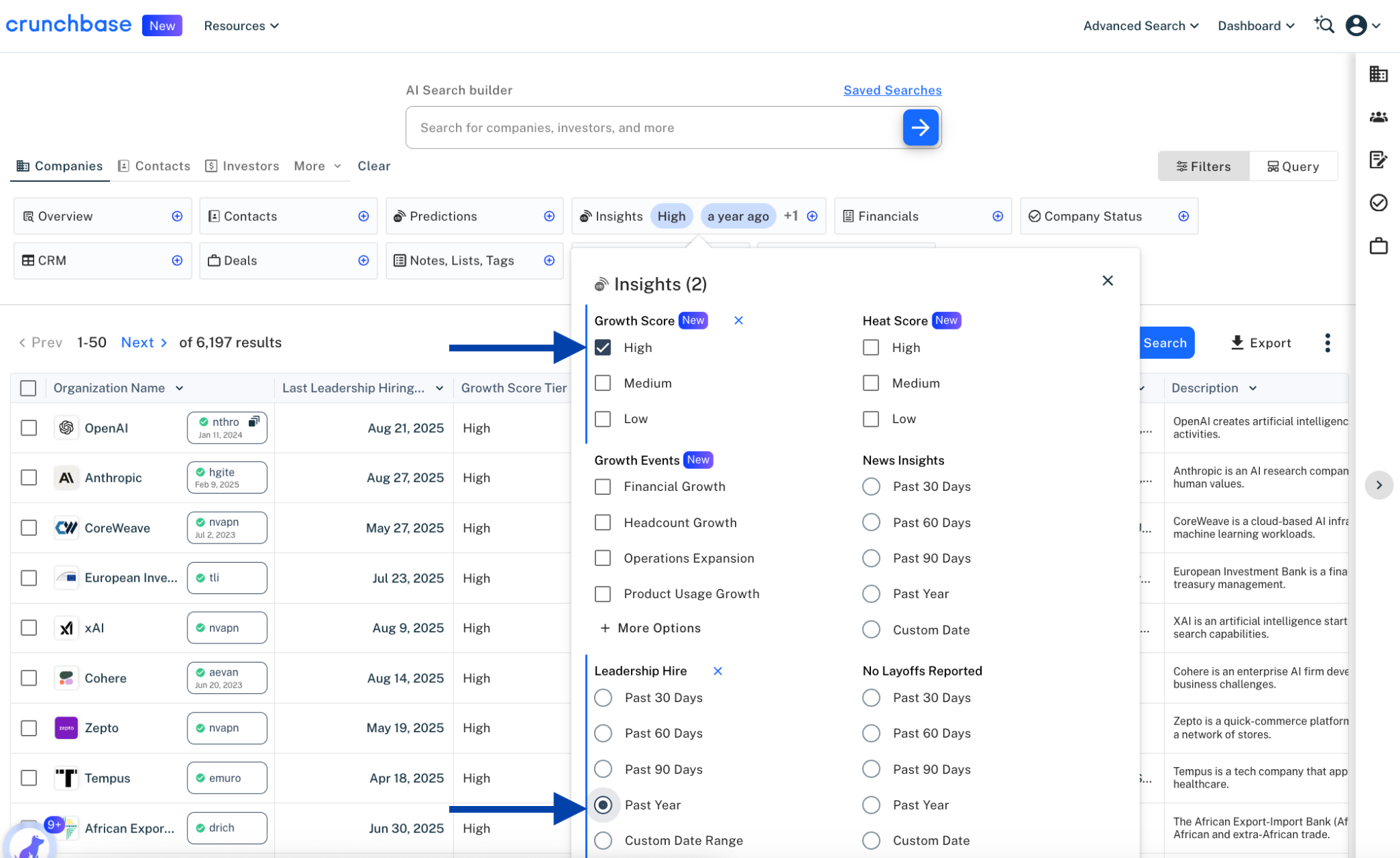Expand the Resources dropdown menu
This screenshot has width=1400, height=858.
[x=241, y=25]
